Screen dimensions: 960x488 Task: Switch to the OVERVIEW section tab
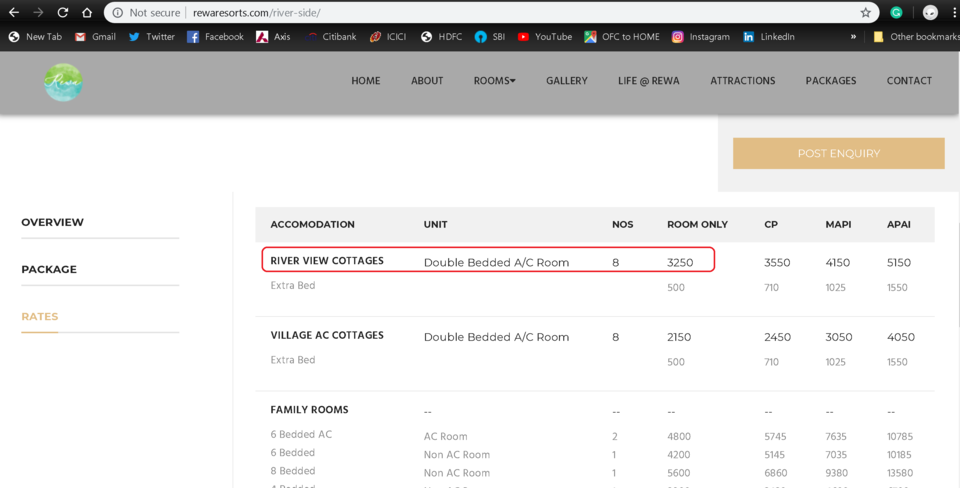[53, 222]
